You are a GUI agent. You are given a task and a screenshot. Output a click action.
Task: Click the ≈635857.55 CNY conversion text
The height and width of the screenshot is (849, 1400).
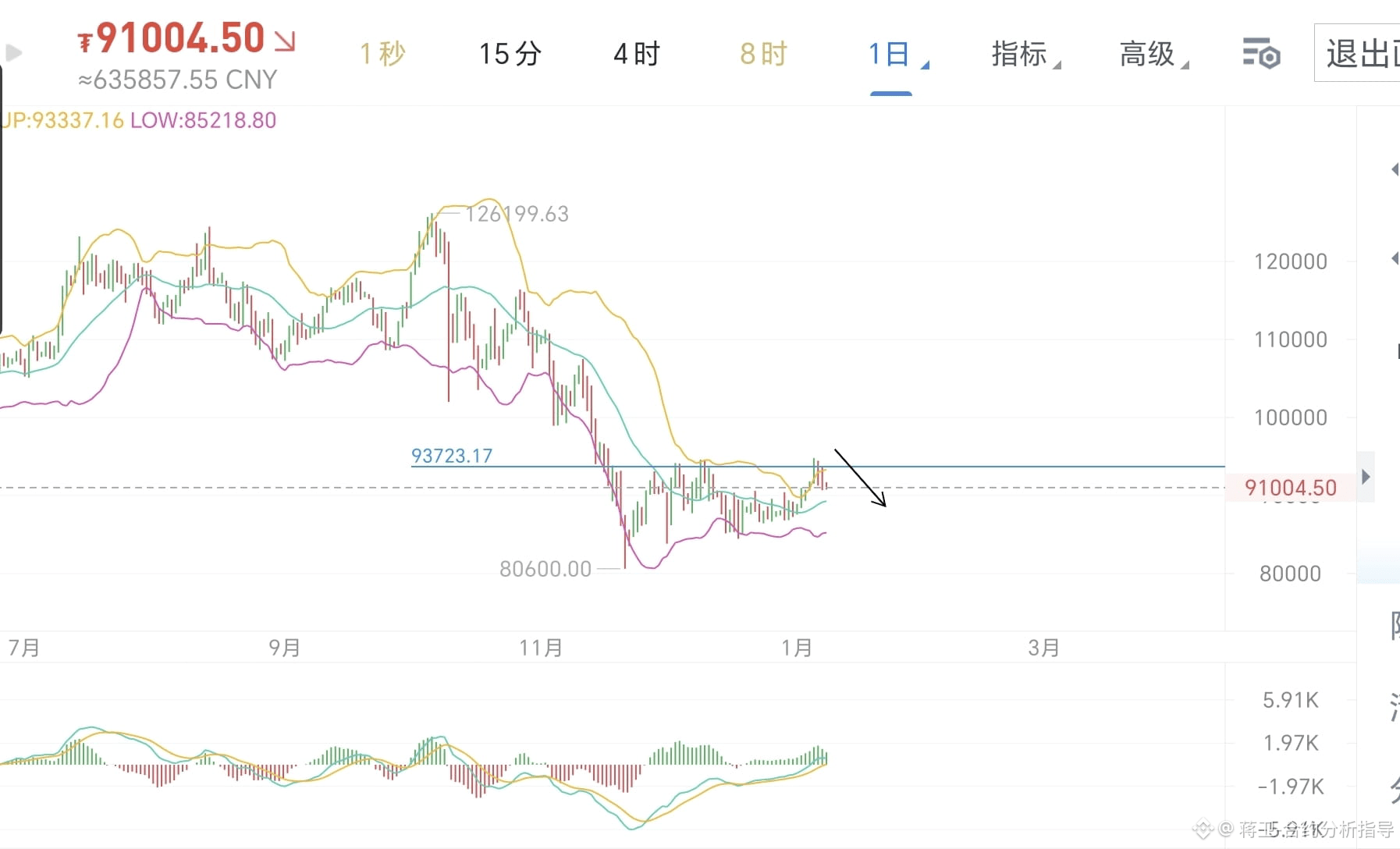[x=176, y=79]
